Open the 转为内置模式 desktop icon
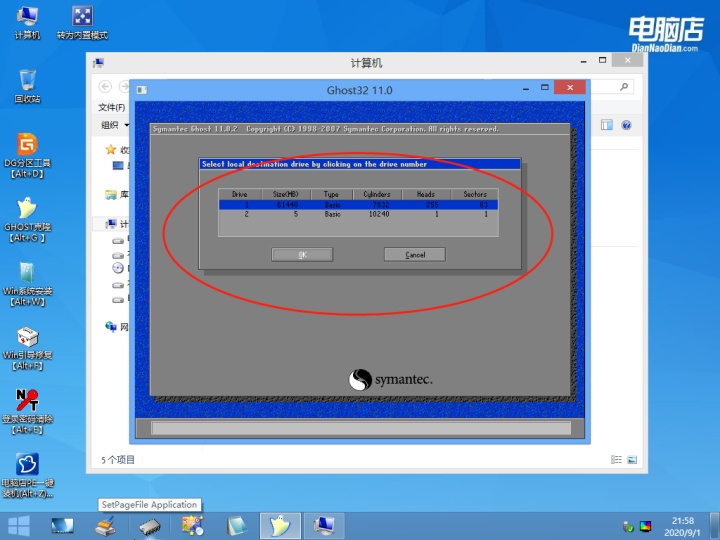The image size is (720, 540). tap(82, 23)
